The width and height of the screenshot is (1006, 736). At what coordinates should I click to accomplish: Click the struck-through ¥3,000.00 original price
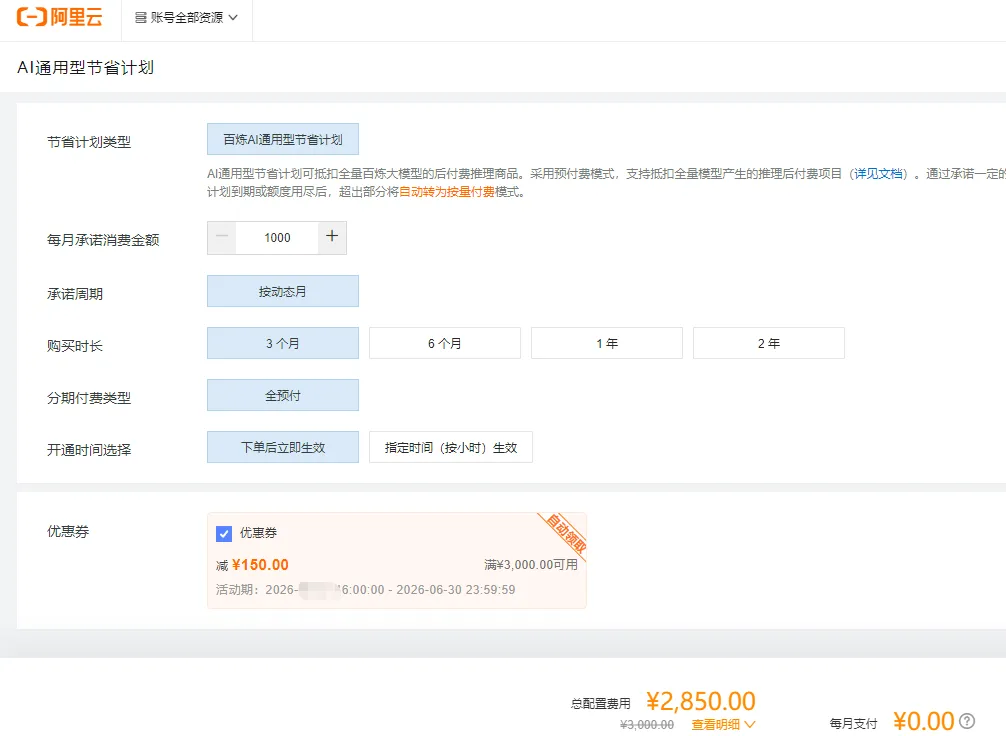(x=647, y=724)
